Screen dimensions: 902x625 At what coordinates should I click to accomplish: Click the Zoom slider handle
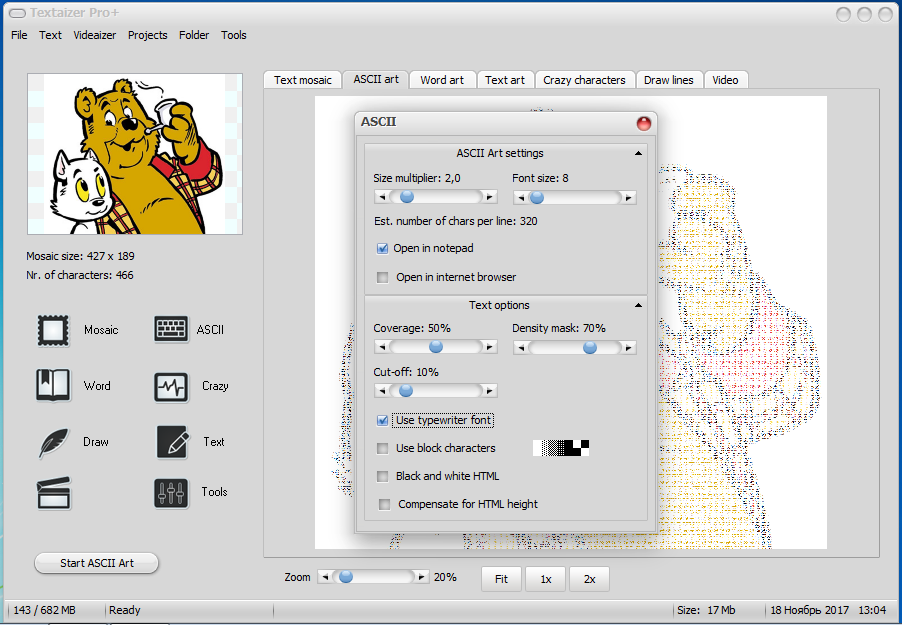coord(346,577)
